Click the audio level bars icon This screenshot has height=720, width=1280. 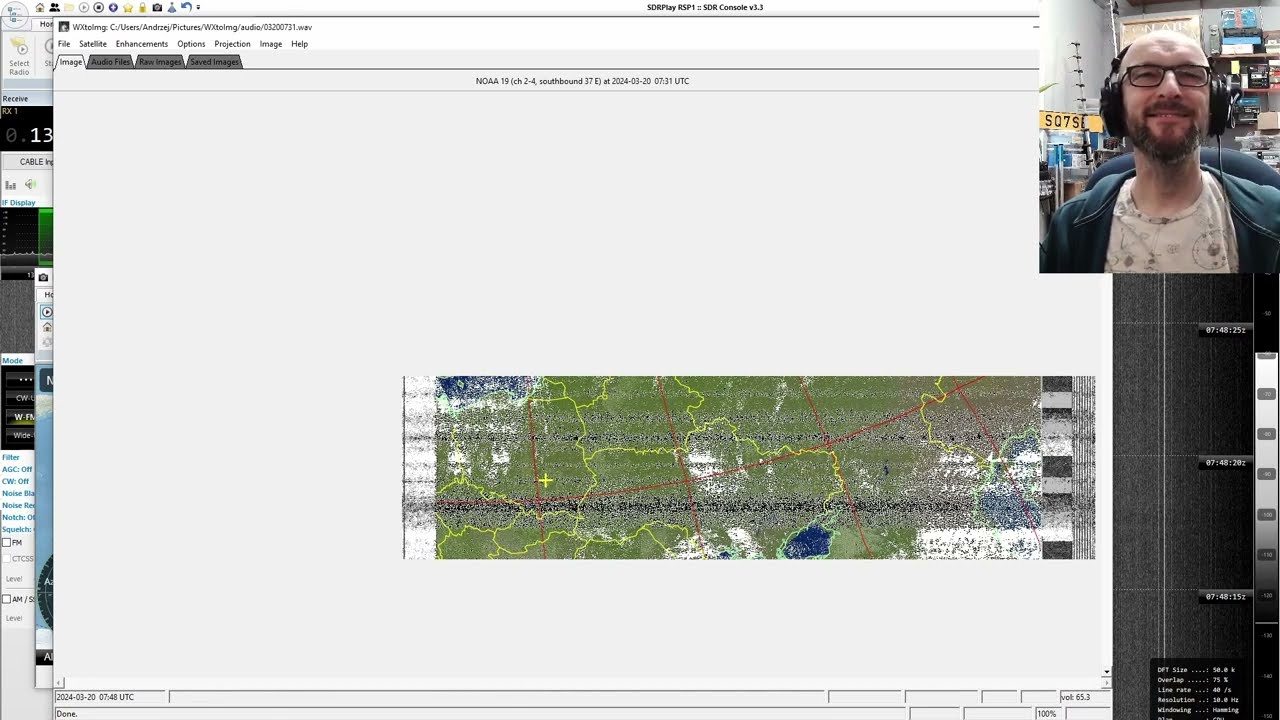click(10, 184)
